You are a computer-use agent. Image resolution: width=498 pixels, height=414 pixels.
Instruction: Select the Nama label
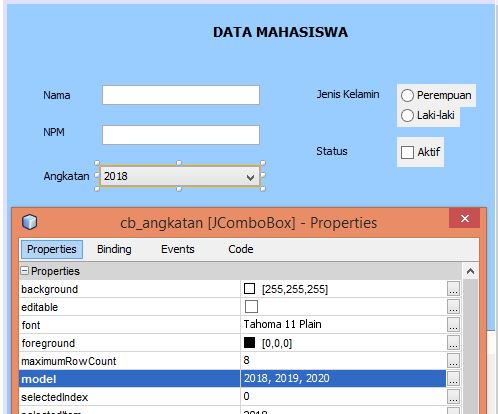tap(57, 95)
